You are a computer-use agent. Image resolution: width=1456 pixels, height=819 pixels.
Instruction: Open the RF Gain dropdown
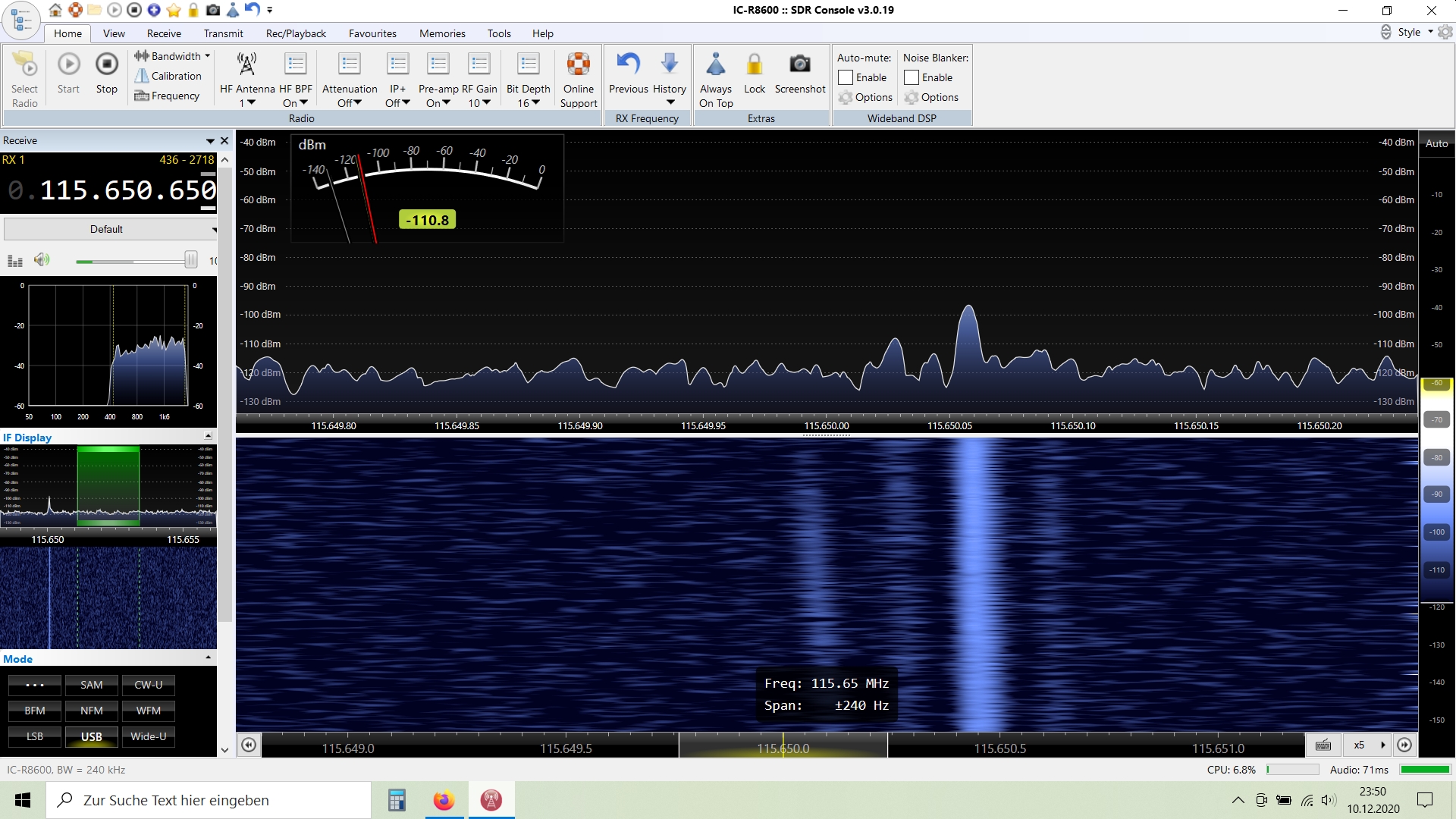(x=479, y=80)
